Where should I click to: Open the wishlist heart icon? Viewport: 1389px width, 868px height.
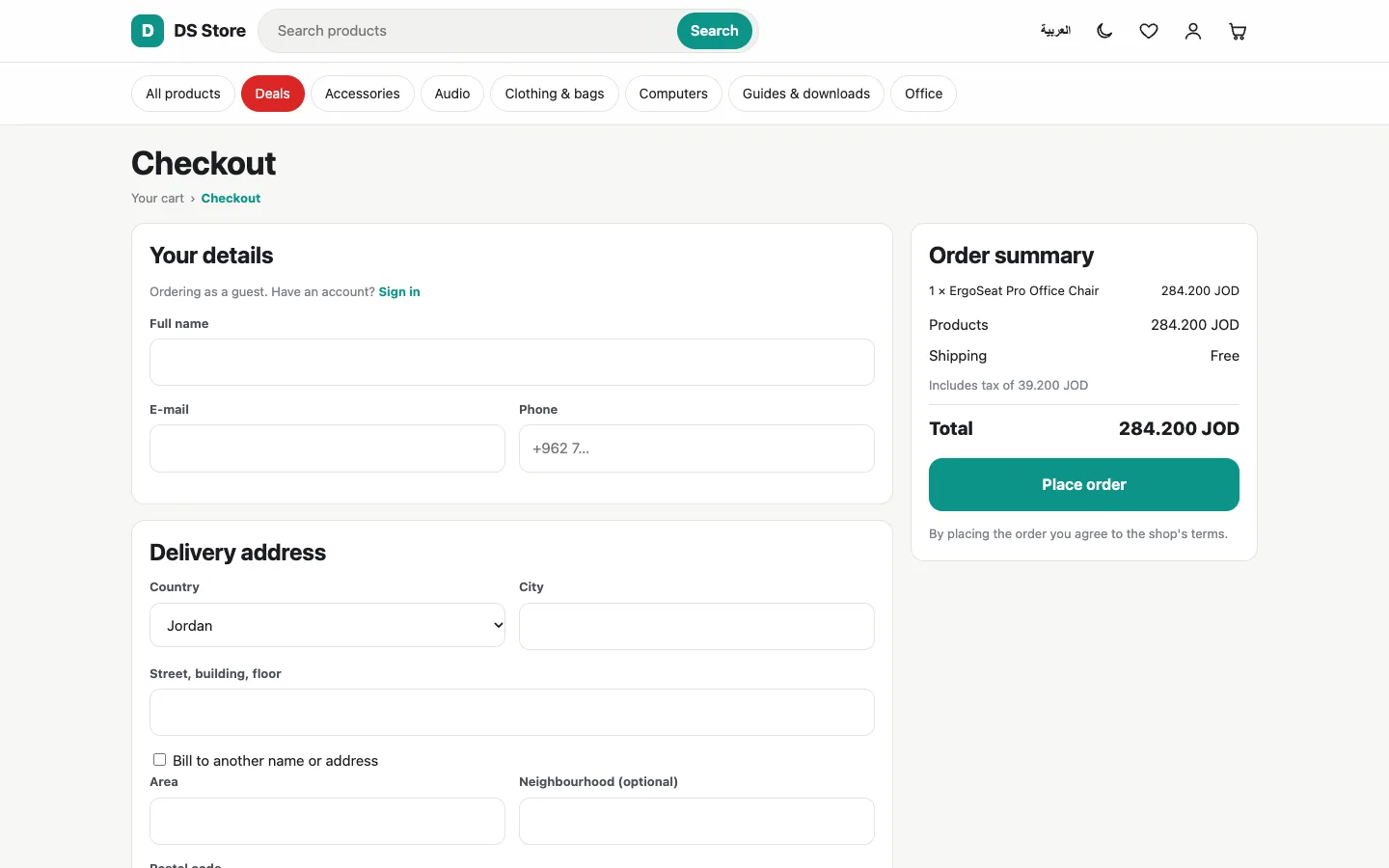click(x=1149, y=31)
